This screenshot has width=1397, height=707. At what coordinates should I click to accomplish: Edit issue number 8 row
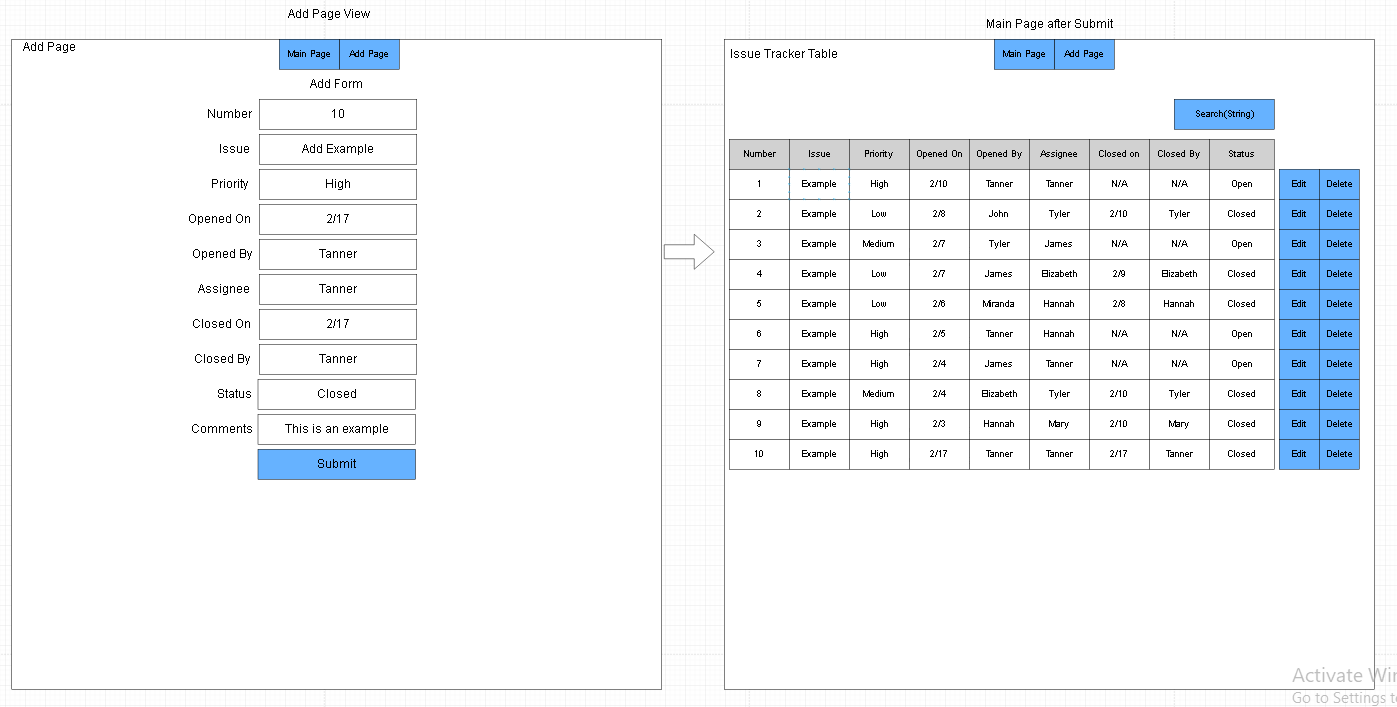coord(1299,394)
